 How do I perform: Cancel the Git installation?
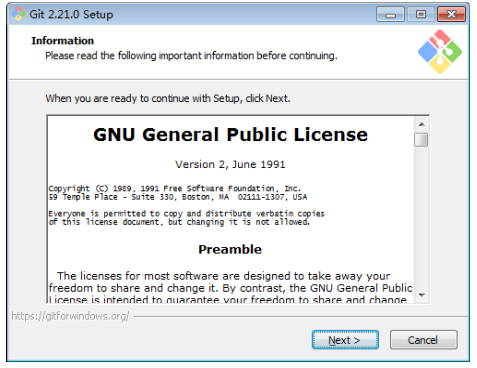point(424,340)
